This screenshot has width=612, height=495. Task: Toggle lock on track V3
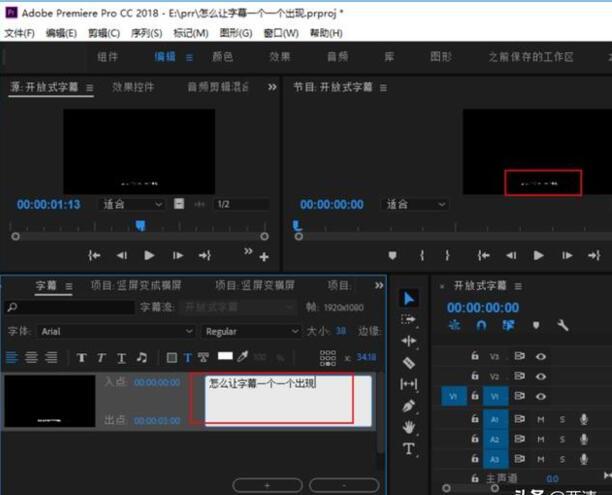tap(475, 356)
